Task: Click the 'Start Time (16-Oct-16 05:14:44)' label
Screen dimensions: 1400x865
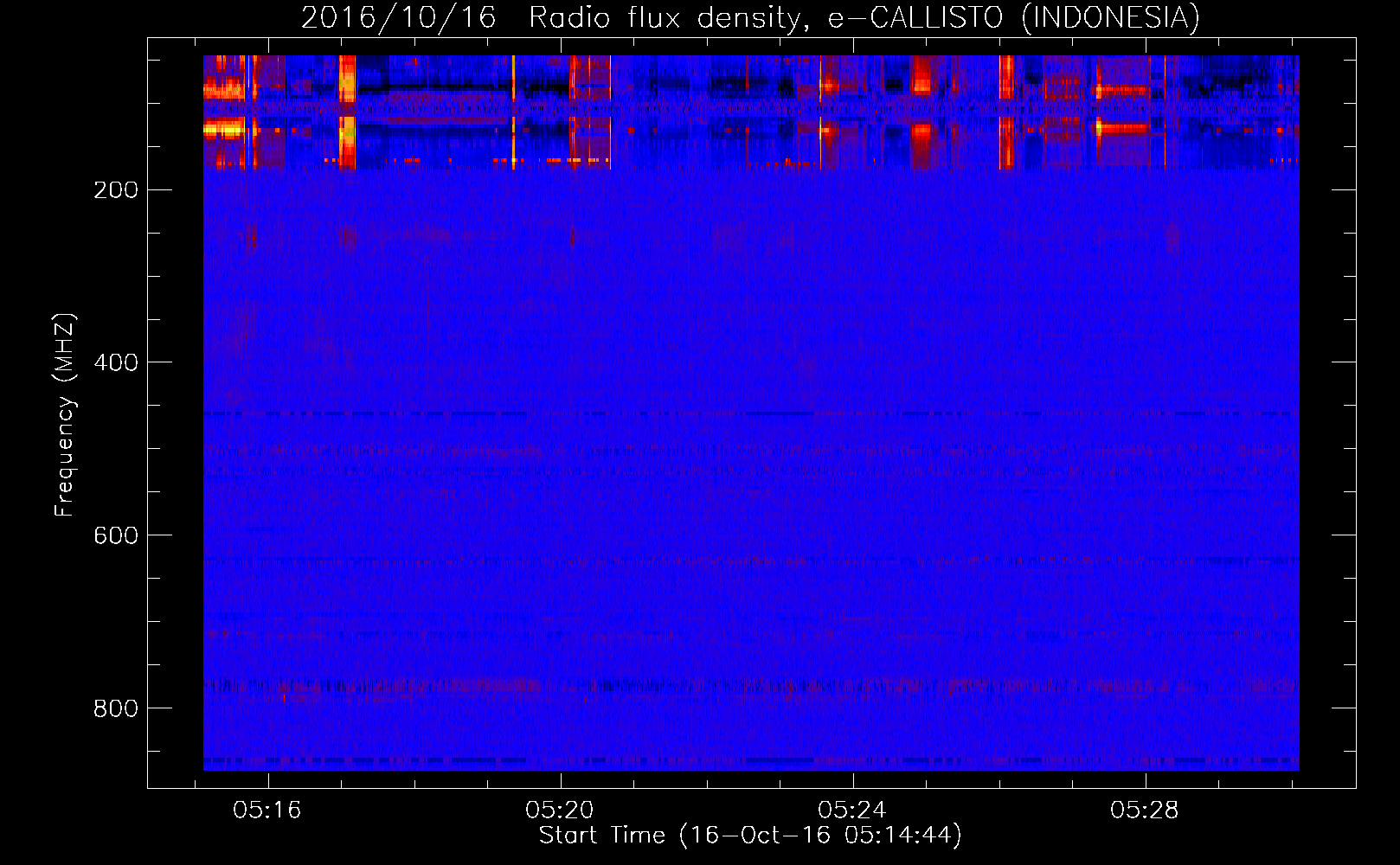Action: (750, 835)
